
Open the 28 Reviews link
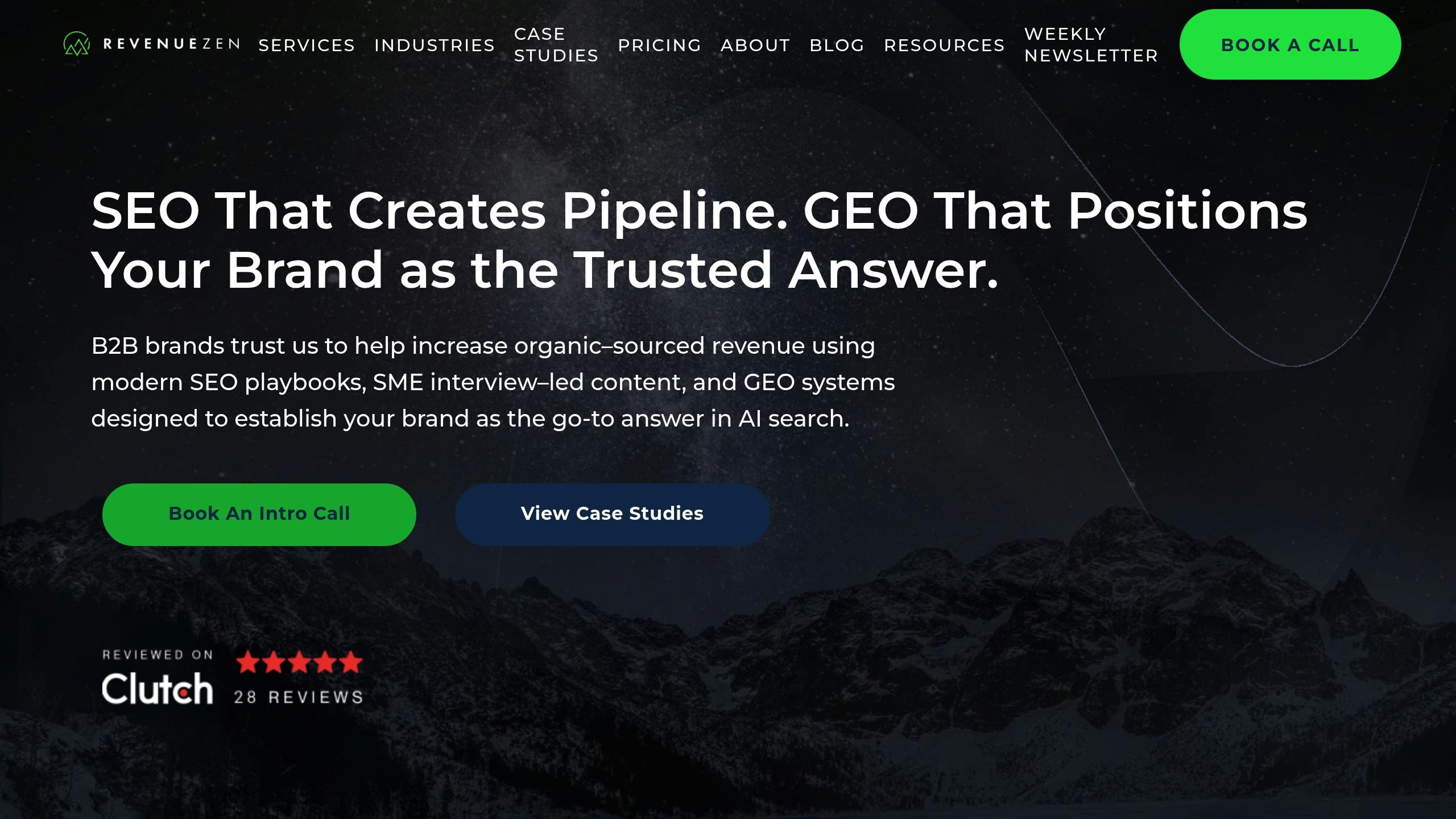tap(299, 697)
